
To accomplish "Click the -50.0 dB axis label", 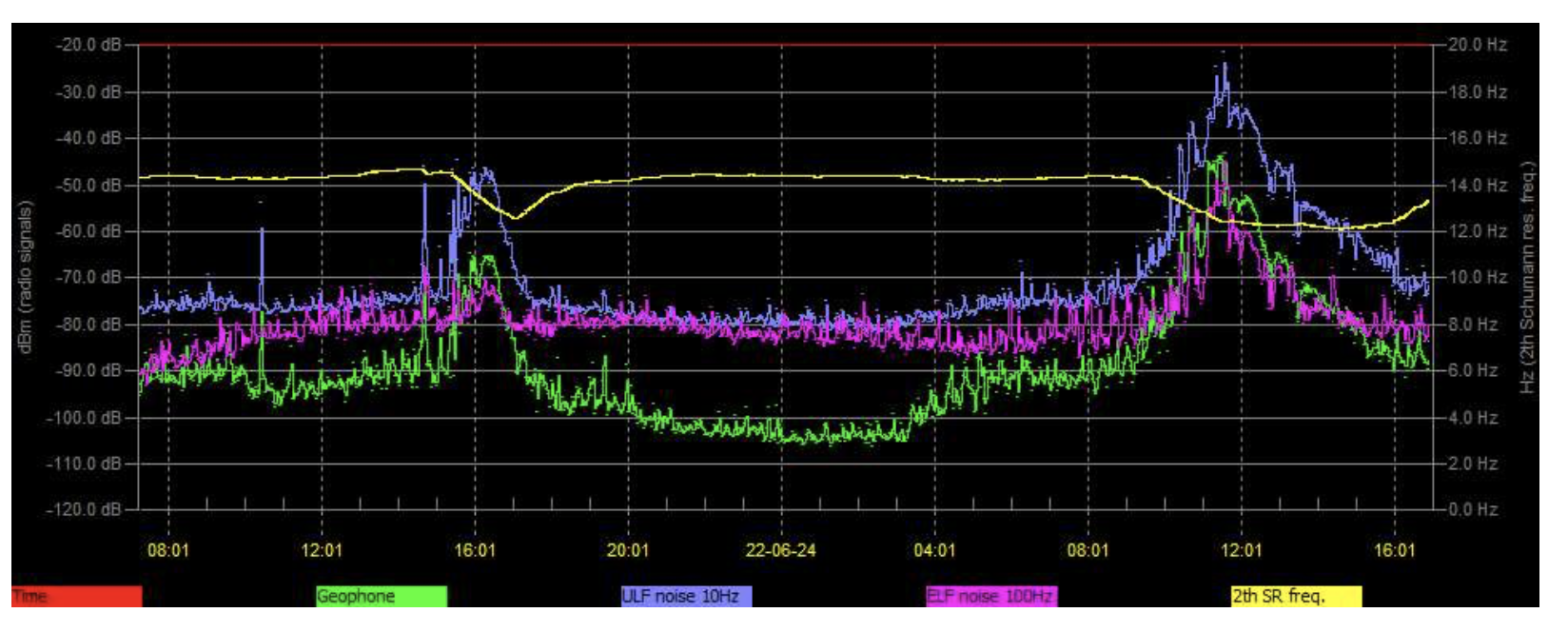I will (x=89, y=185).
